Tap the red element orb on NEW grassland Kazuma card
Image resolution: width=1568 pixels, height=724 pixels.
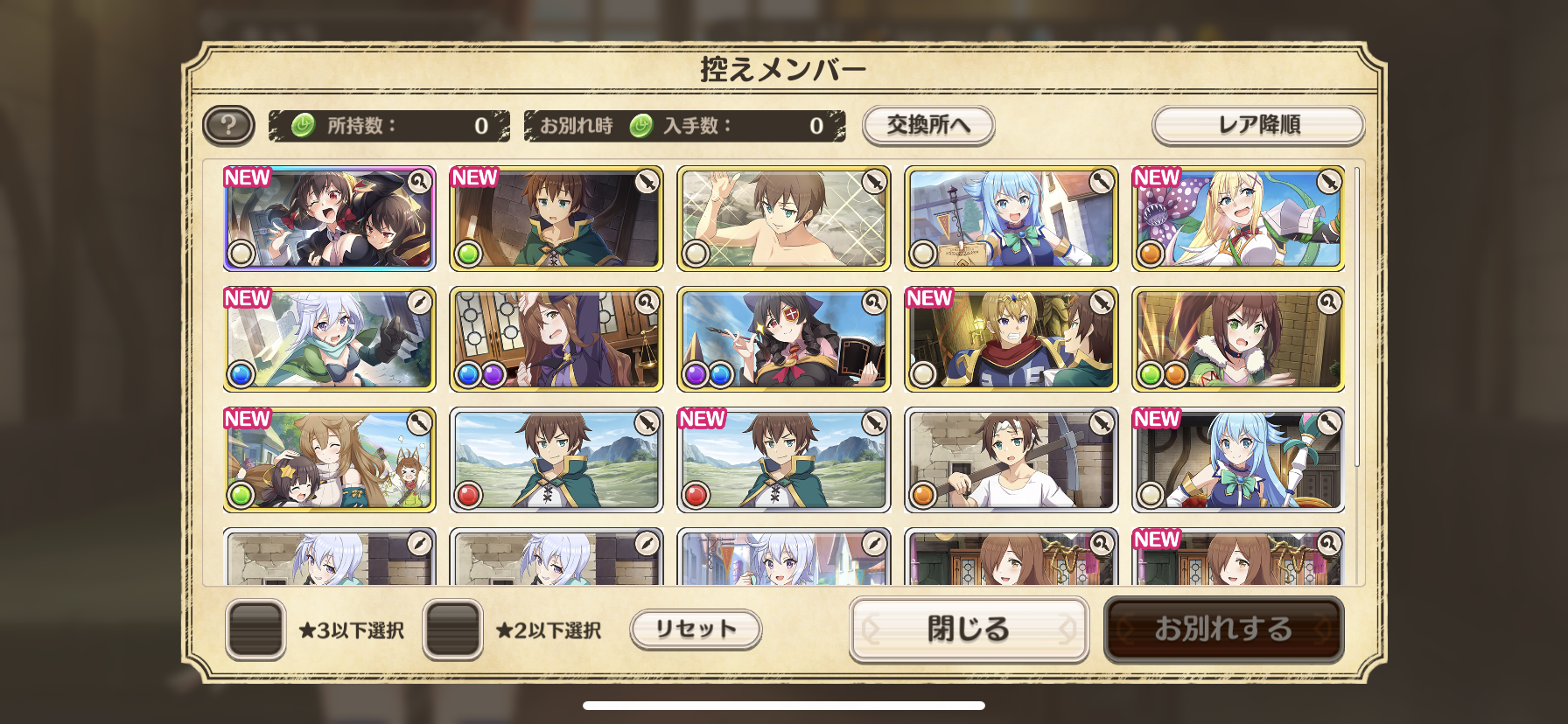click(x=696, y=495)
